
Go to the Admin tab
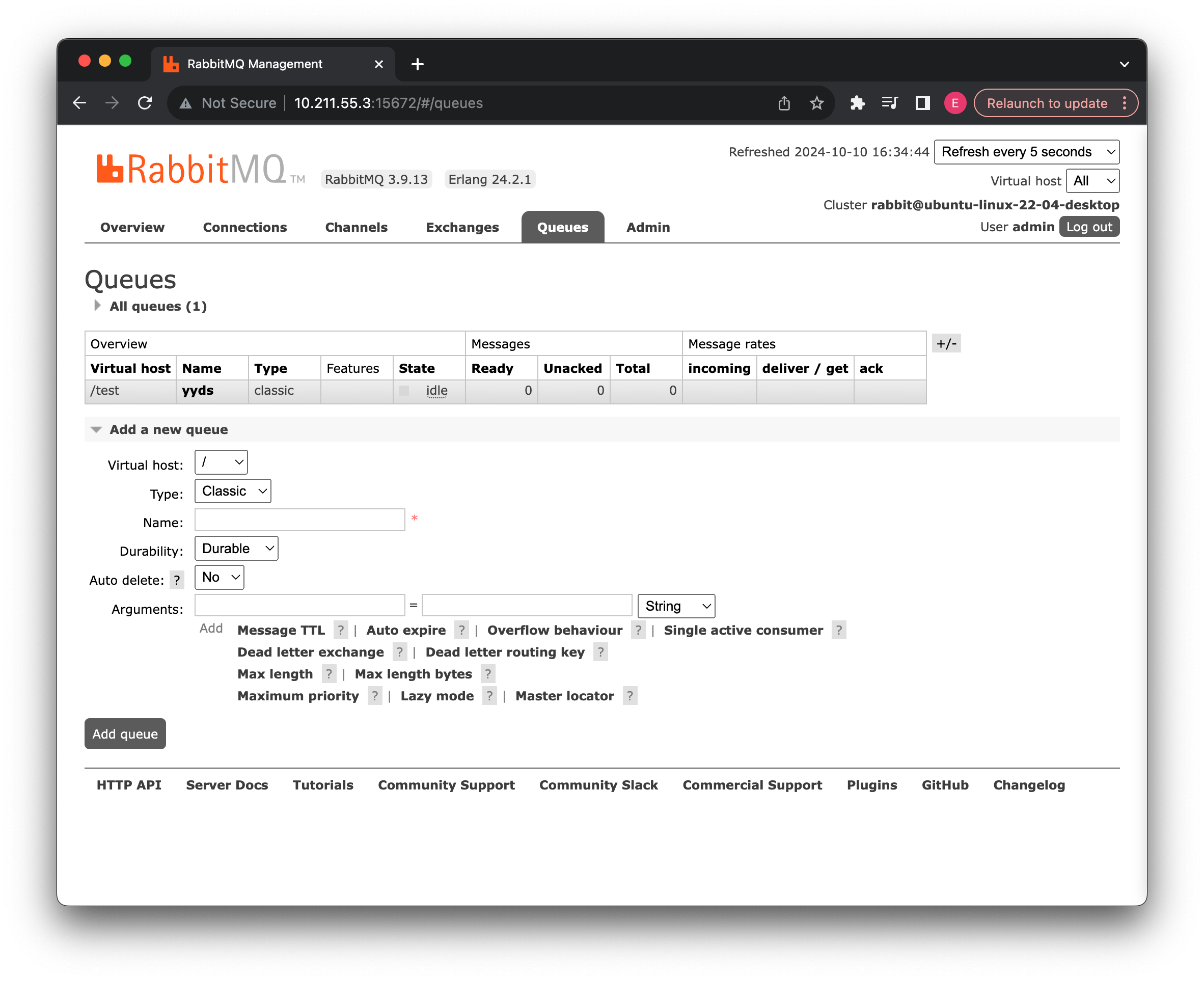[x=647, y=227]
